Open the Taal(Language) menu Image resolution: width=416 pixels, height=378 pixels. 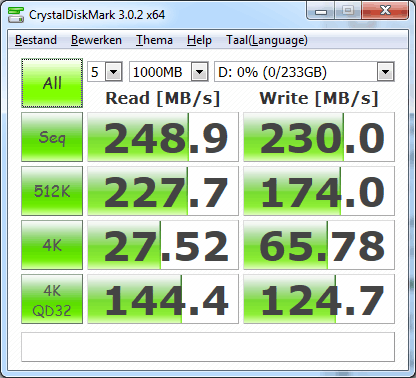point(267,40)
